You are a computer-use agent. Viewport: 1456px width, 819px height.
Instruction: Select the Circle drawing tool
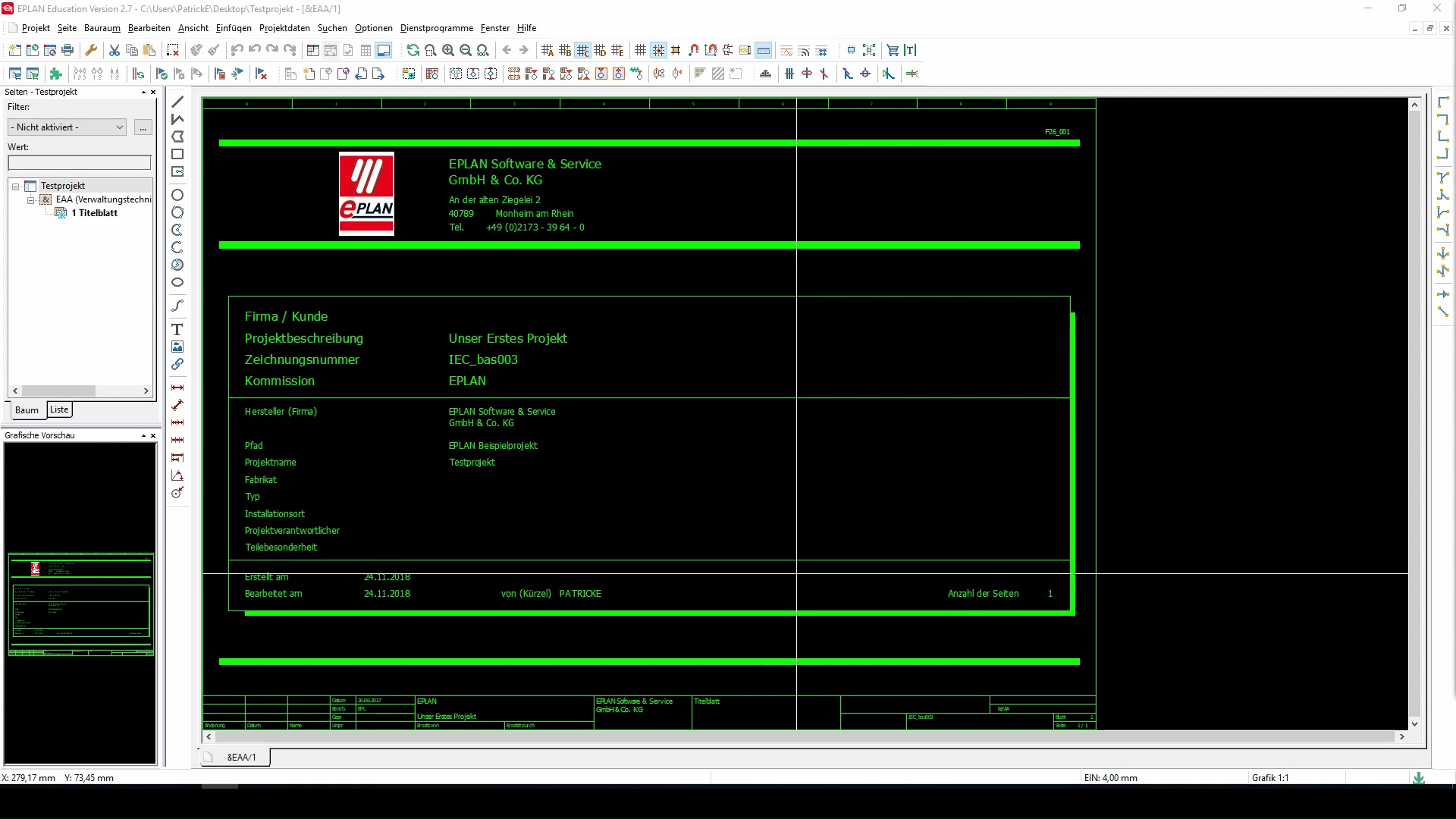(x=177, y=195)
